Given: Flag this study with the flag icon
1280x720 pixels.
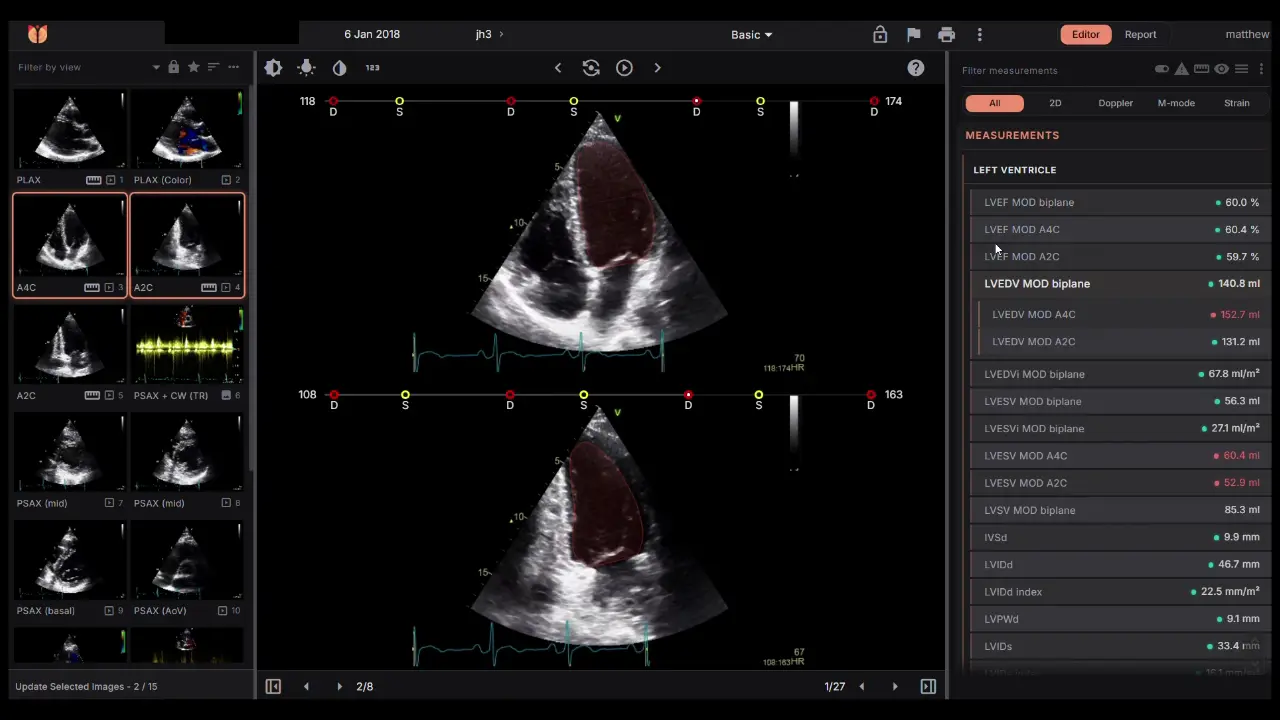Looking at the screenshot, I should click(913, 35).
